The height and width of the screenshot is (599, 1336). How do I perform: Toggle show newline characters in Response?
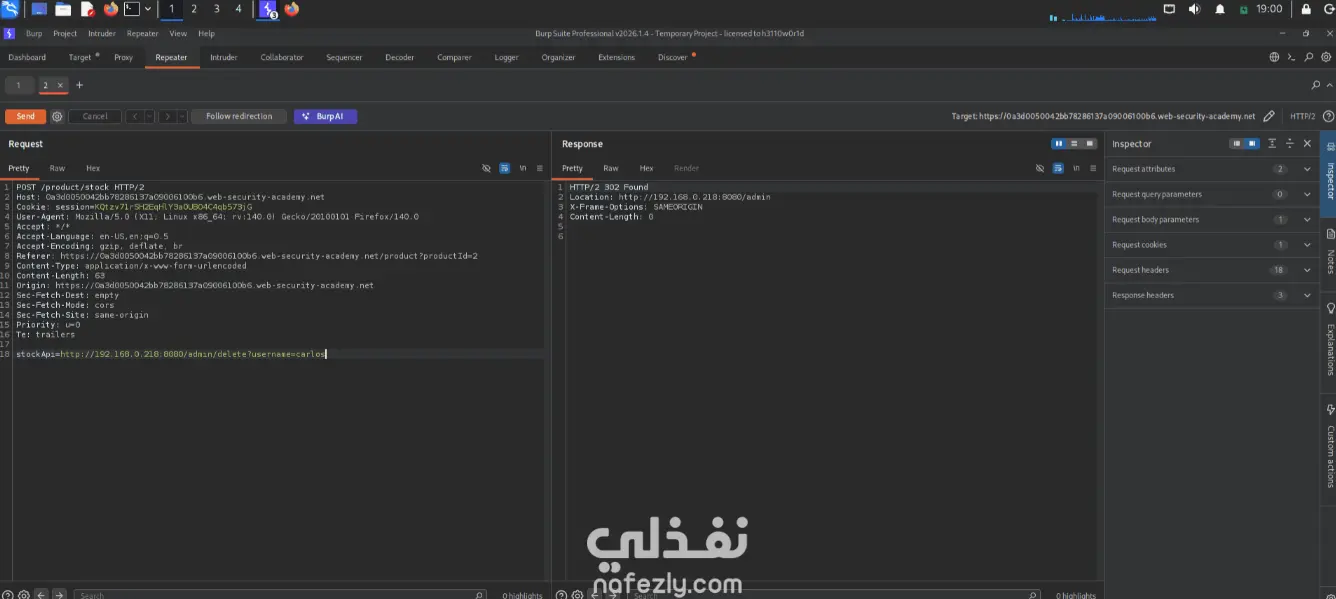tap(1076, 168)
